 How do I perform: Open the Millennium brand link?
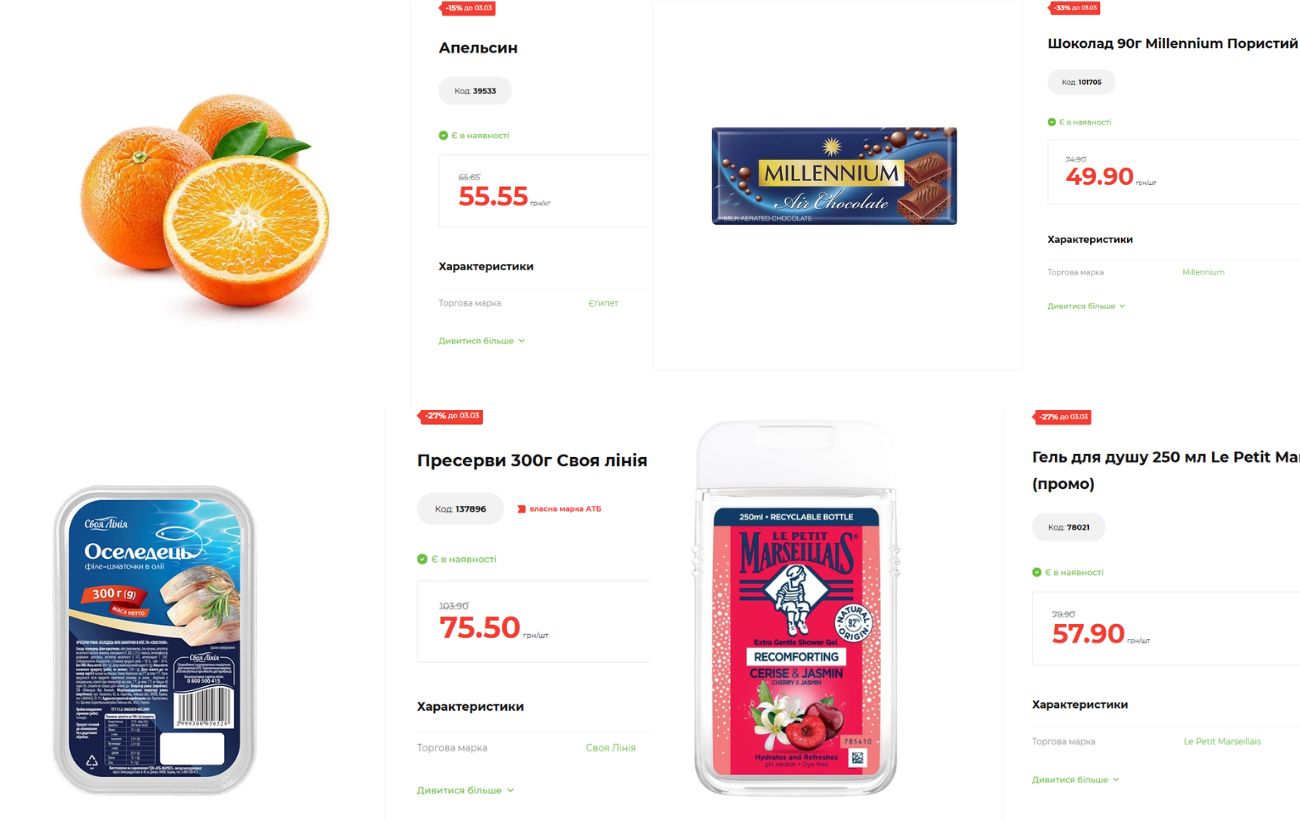pos(1203,272)
